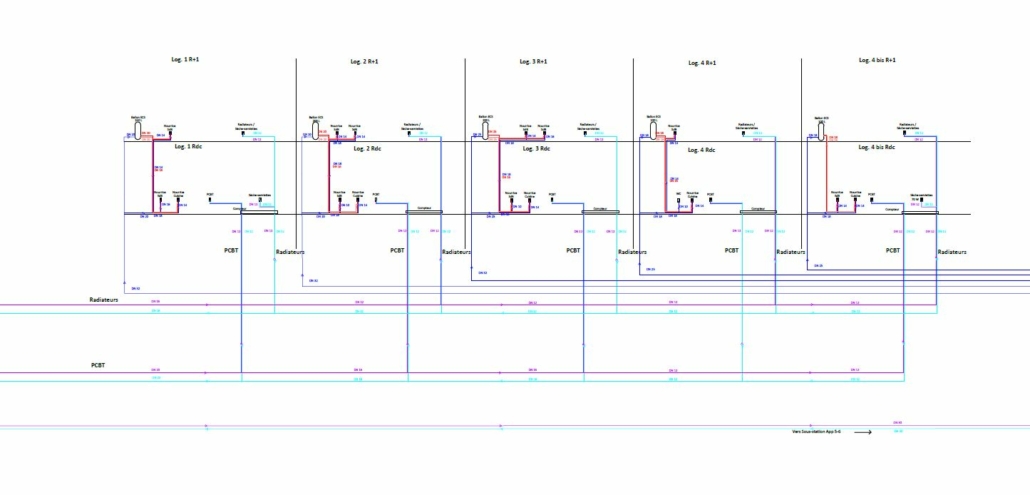The width and height of the screenshot is (1030, 495).
Task: Select the 'Log. 4 R+1' heading
Action: tap(702, 63)
